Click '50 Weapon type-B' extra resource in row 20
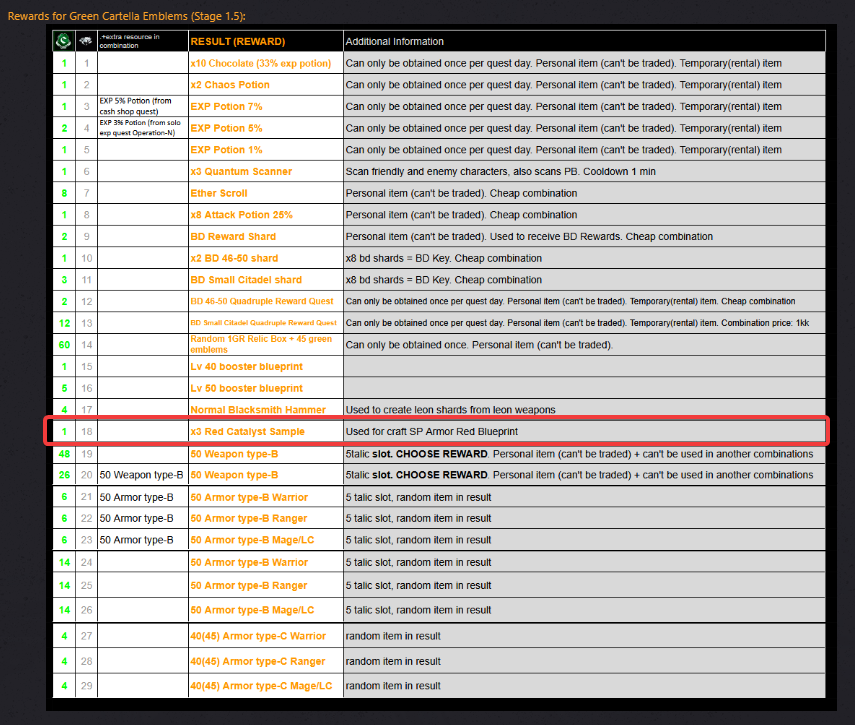This screenshot has width=855, height=725. (141, 475)
